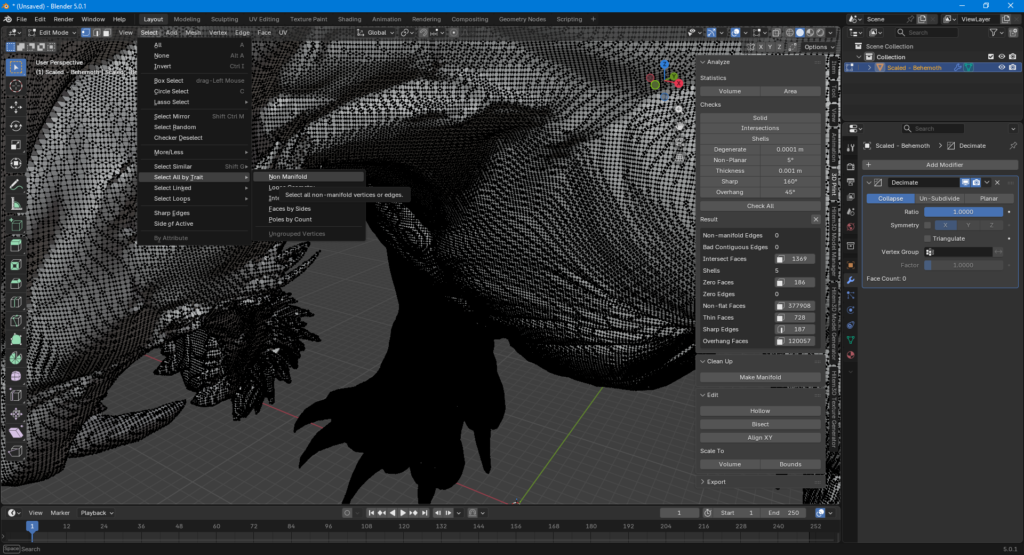
Task: Toggle the Collection exclude checkbox
Action: click(990, 57)
